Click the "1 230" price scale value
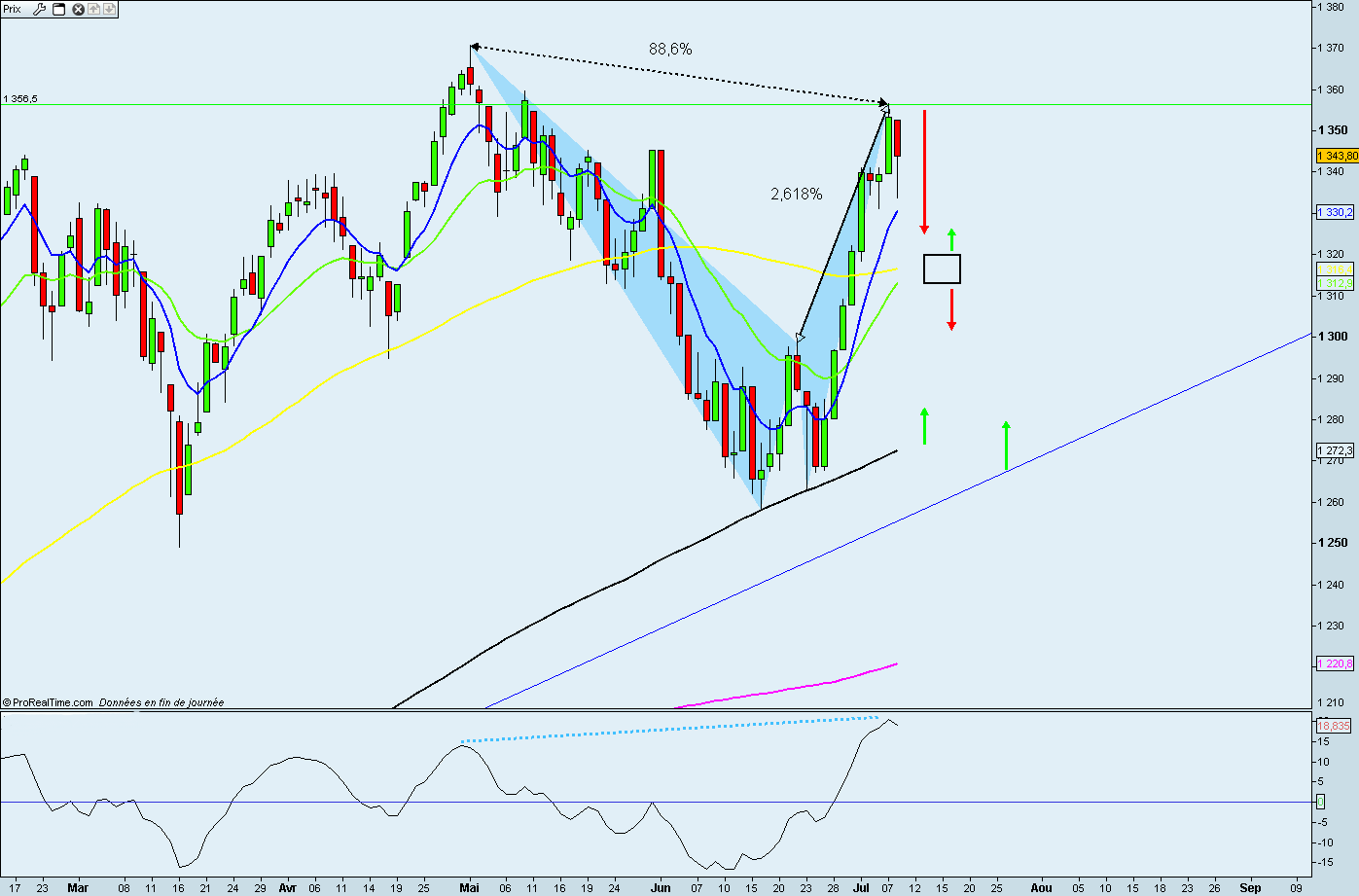Image resolution: width=1359 pixels, height=896 pixels. click(x=1332, y=626)
